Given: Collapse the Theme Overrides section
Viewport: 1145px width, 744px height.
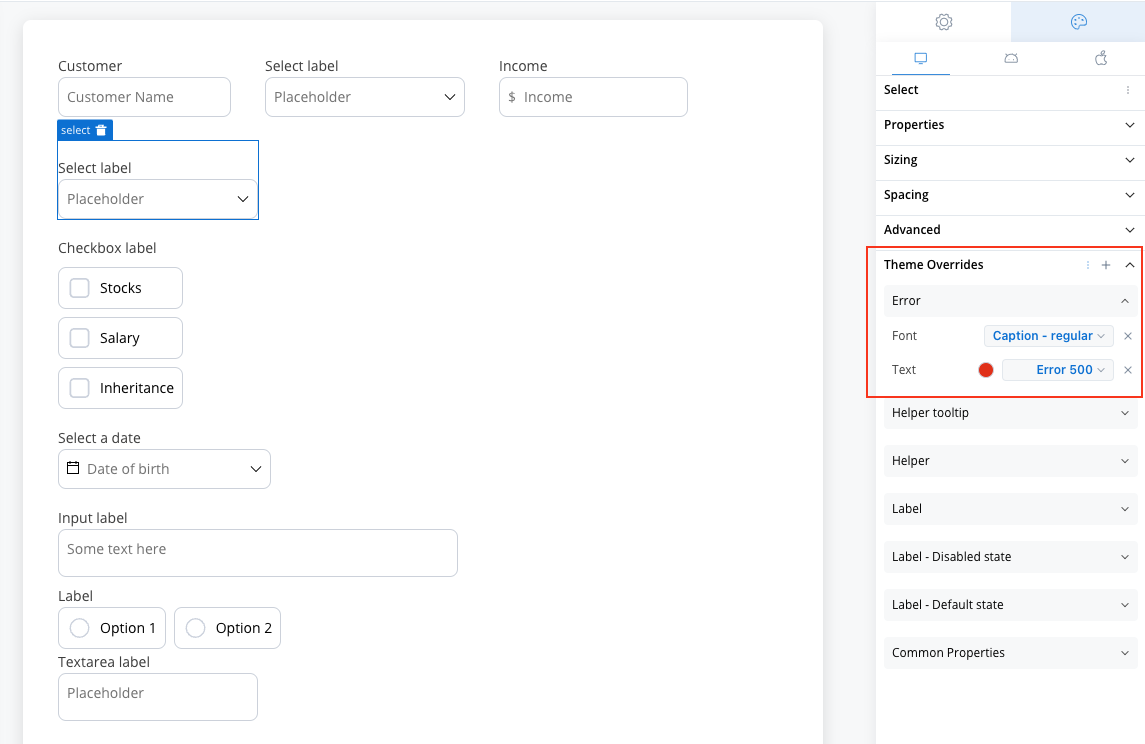Looking at the screenshot, I should (x=1130, y=265).
